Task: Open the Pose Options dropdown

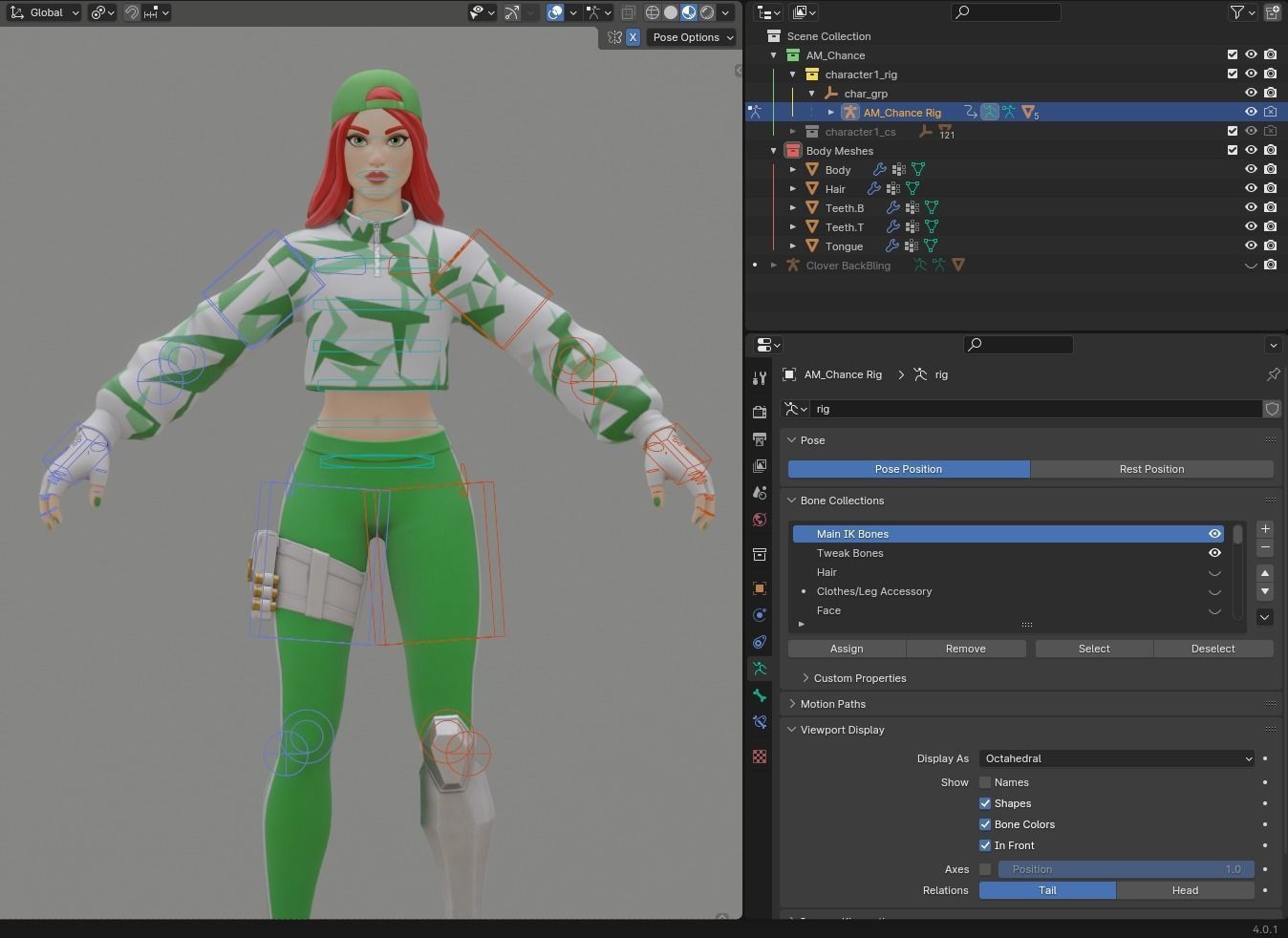Action: [692, 37]
